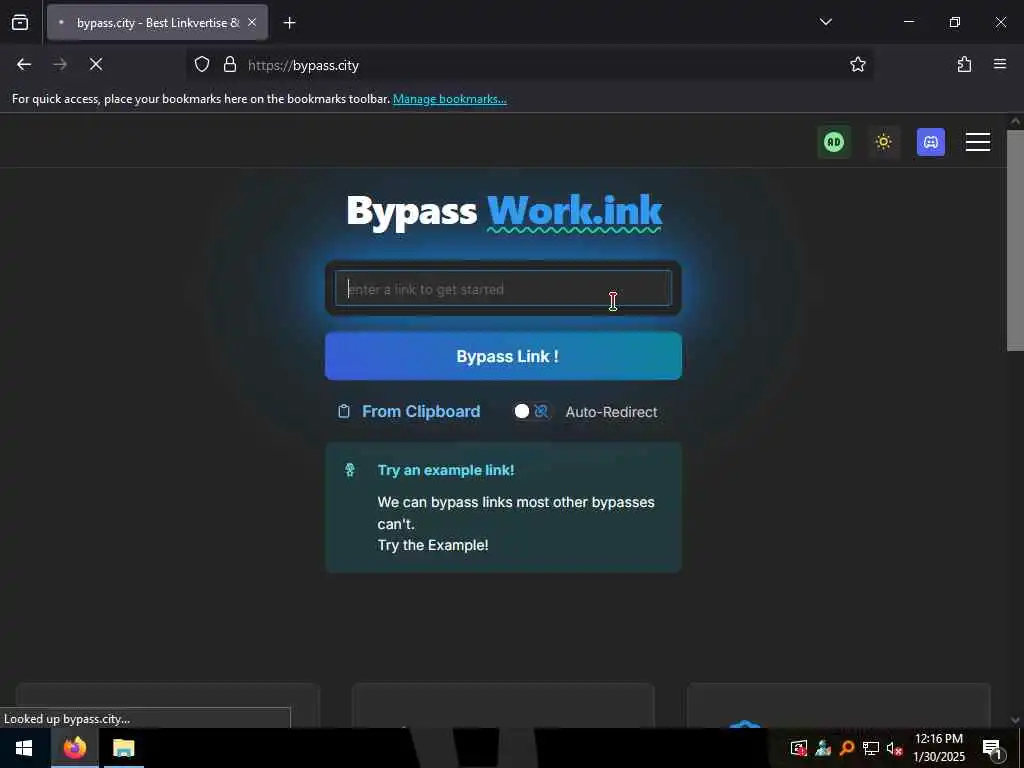Expand the list all tabs chevron

click(825, 22)
